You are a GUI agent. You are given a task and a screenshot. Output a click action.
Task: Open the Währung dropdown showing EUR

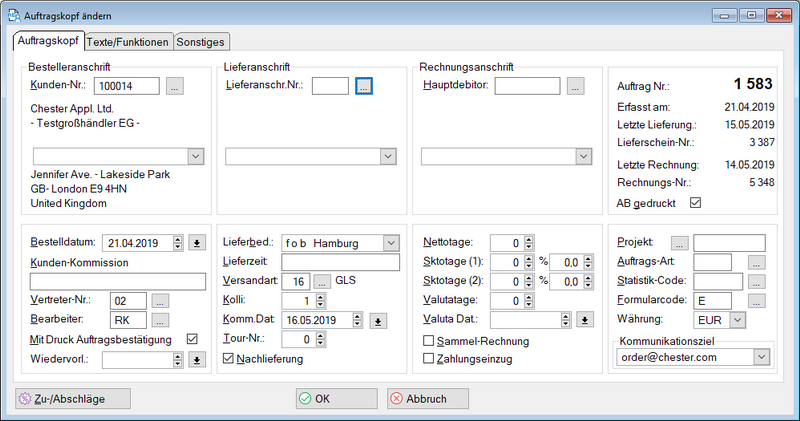[x=738, y=320]
